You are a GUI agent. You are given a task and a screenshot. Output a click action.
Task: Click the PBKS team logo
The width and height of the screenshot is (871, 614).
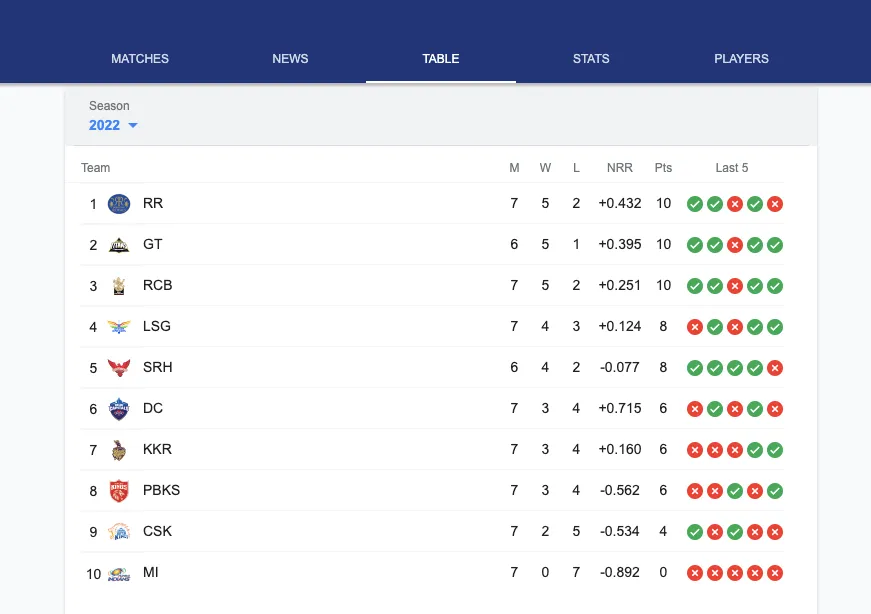(119, 491)
